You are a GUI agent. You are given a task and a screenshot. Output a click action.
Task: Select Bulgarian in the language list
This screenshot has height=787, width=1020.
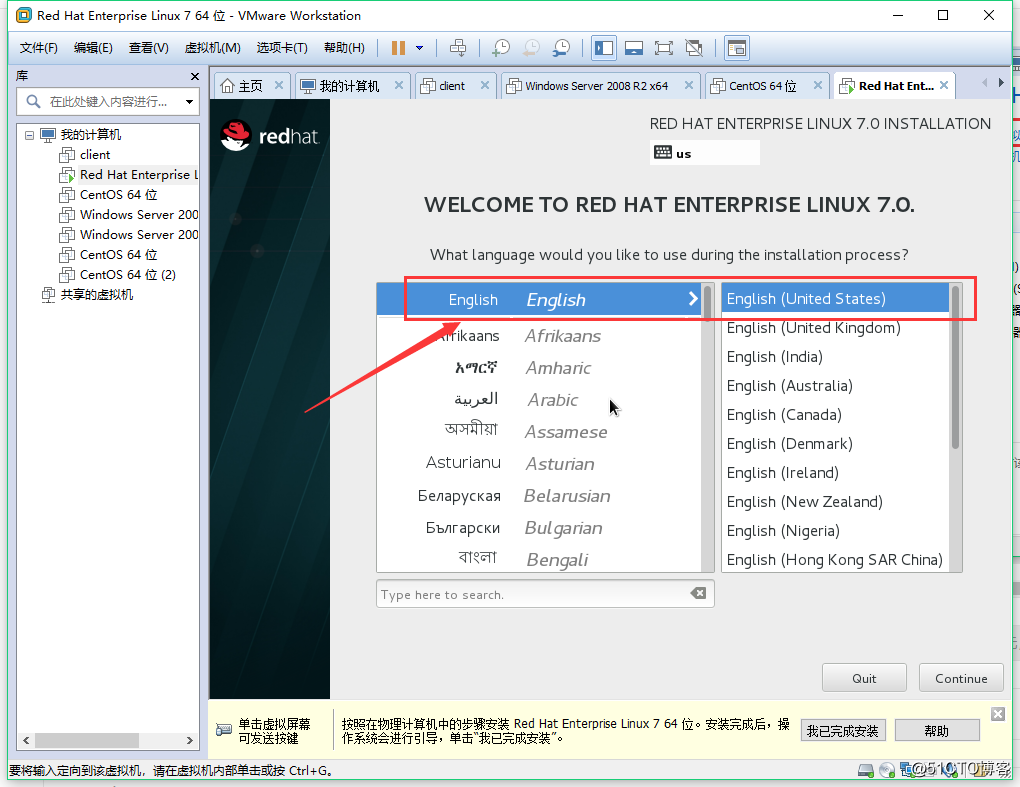pos(539,527)
